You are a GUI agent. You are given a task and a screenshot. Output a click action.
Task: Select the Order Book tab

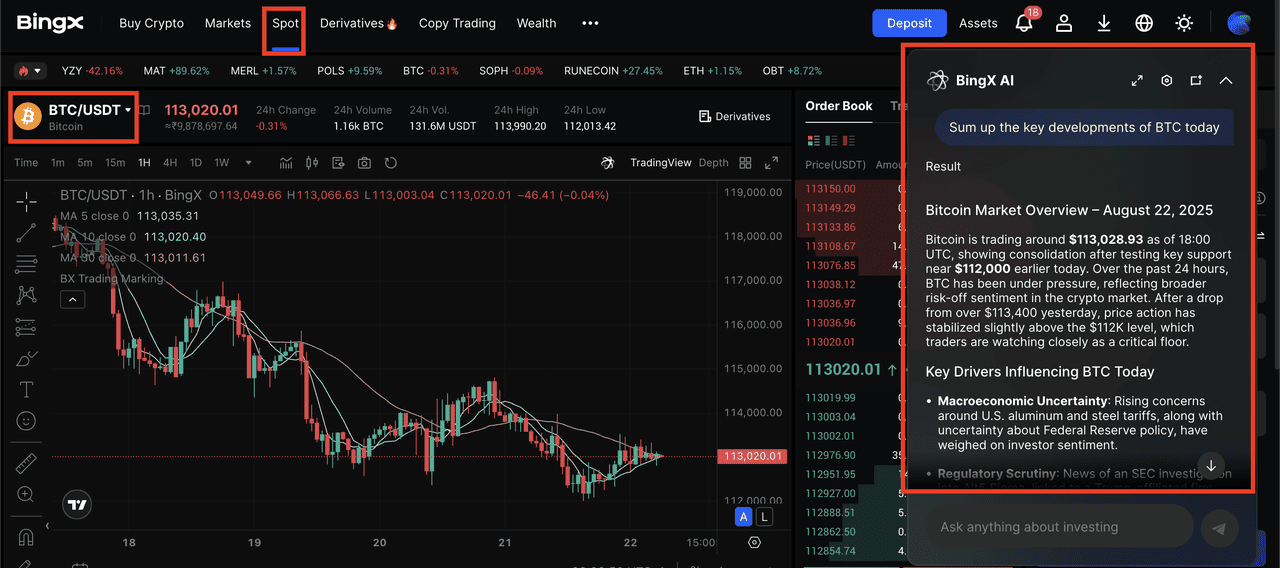839,106
